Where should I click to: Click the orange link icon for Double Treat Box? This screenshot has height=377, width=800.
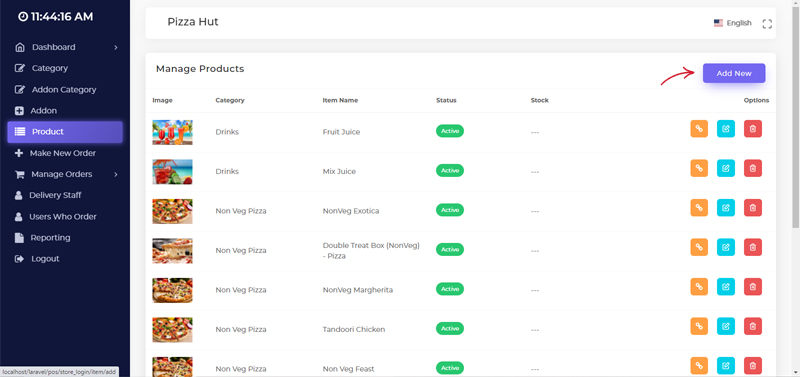click(x=699, y=247)
